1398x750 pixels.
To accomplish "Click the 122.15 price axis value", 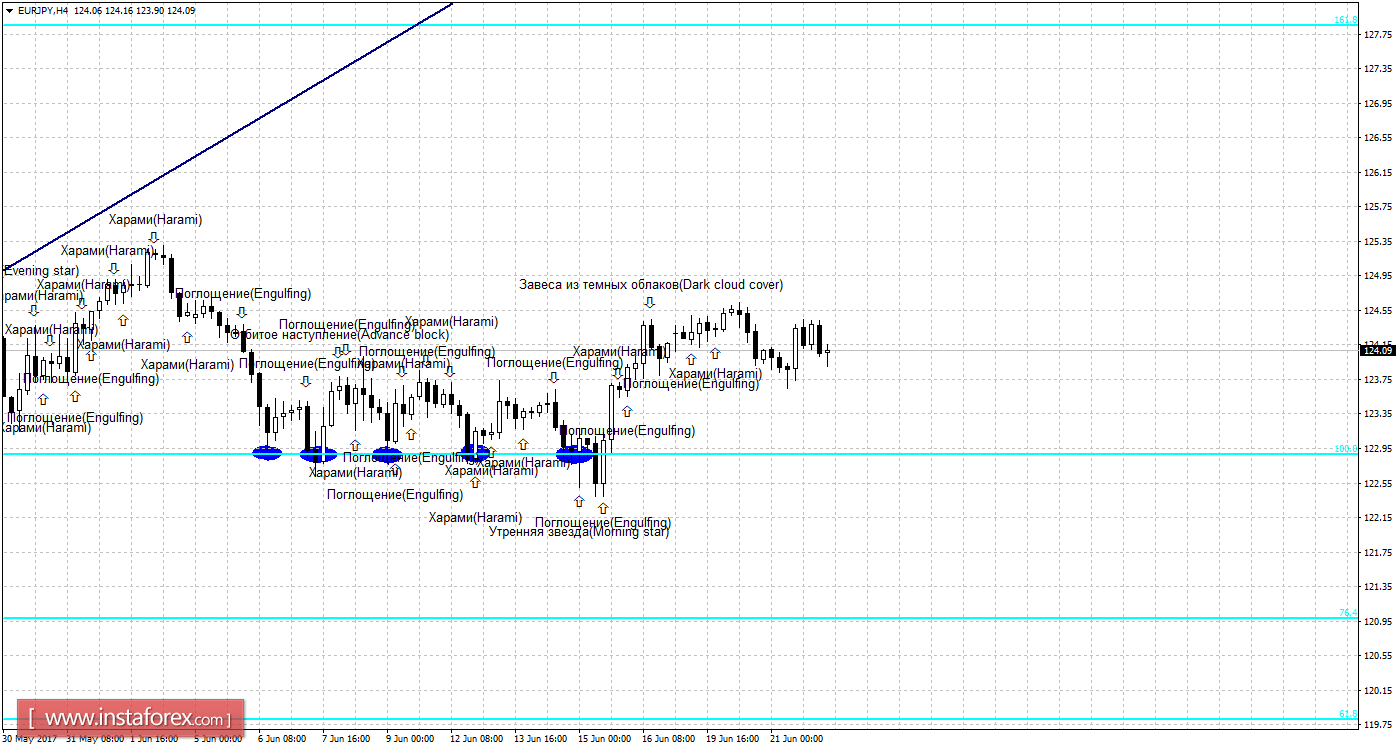I will point(1378,517).
